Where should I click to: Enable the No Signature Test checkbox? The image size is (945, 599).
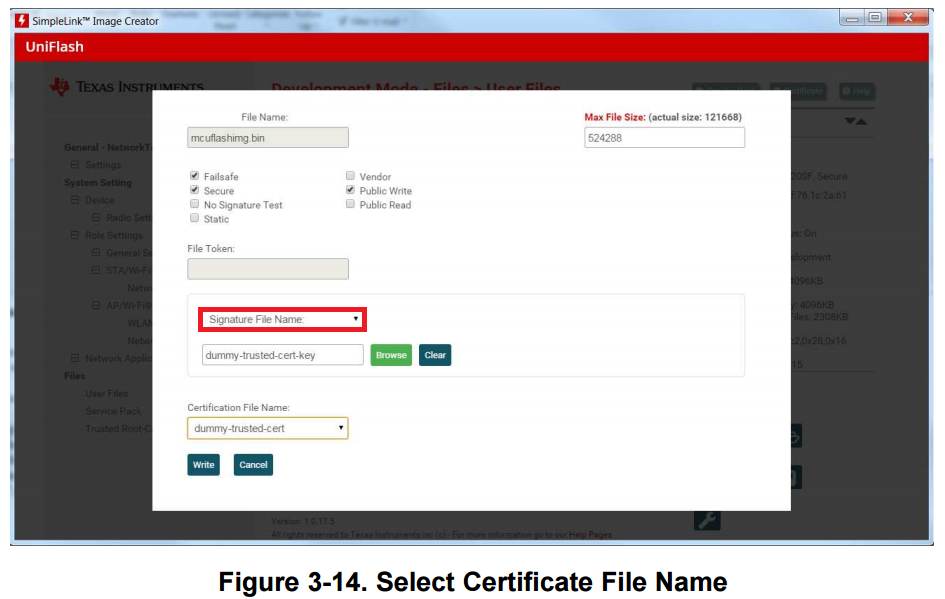(194, 204)
